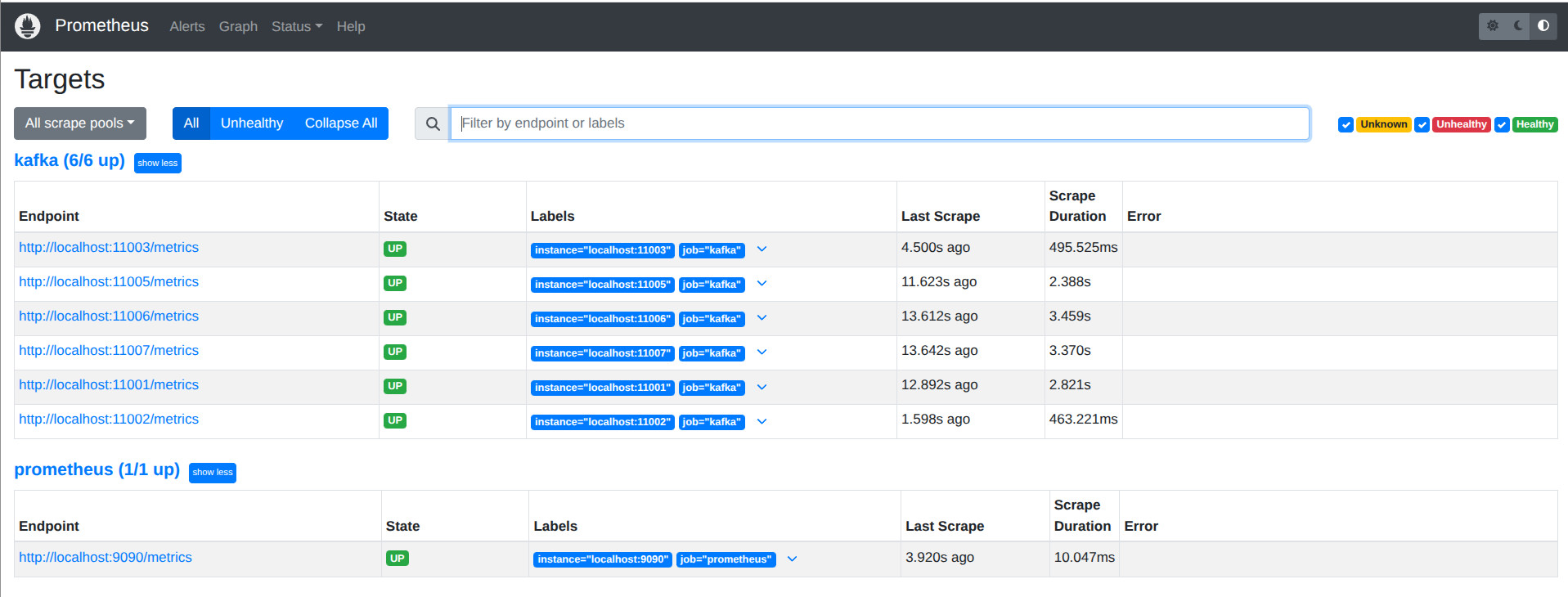Show only Unhealthy targets using the blue button

click(252, 123)
